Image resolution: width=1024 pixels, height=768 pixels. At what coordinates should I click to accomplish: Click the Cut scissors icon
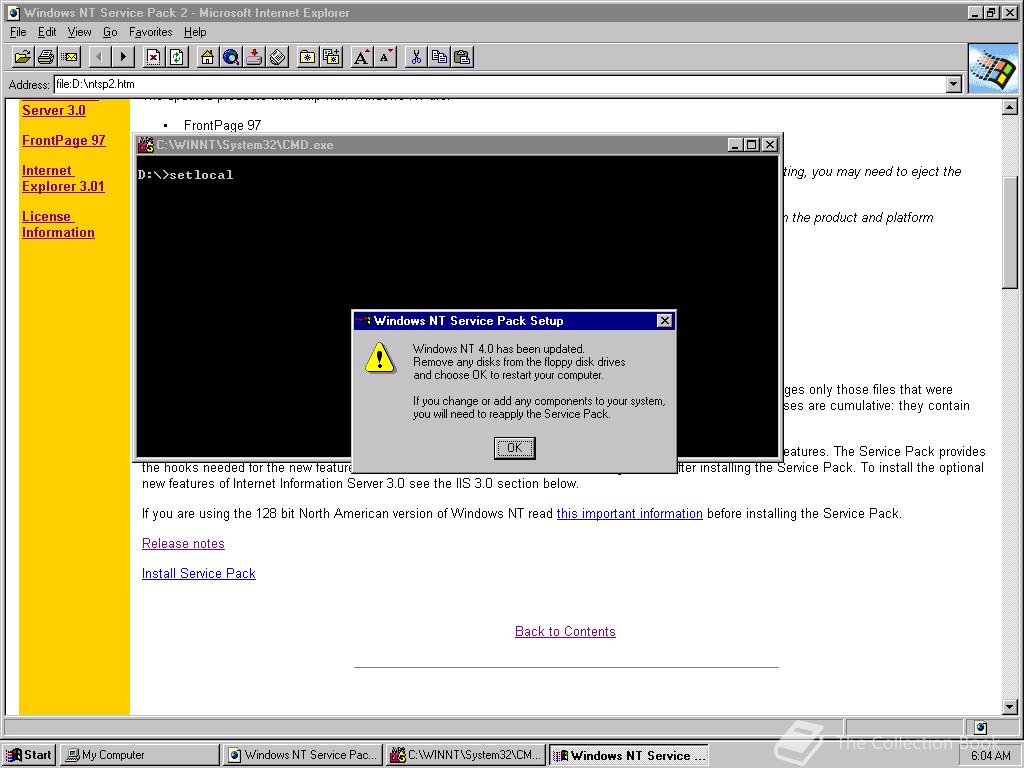click(x=415, y=57)
